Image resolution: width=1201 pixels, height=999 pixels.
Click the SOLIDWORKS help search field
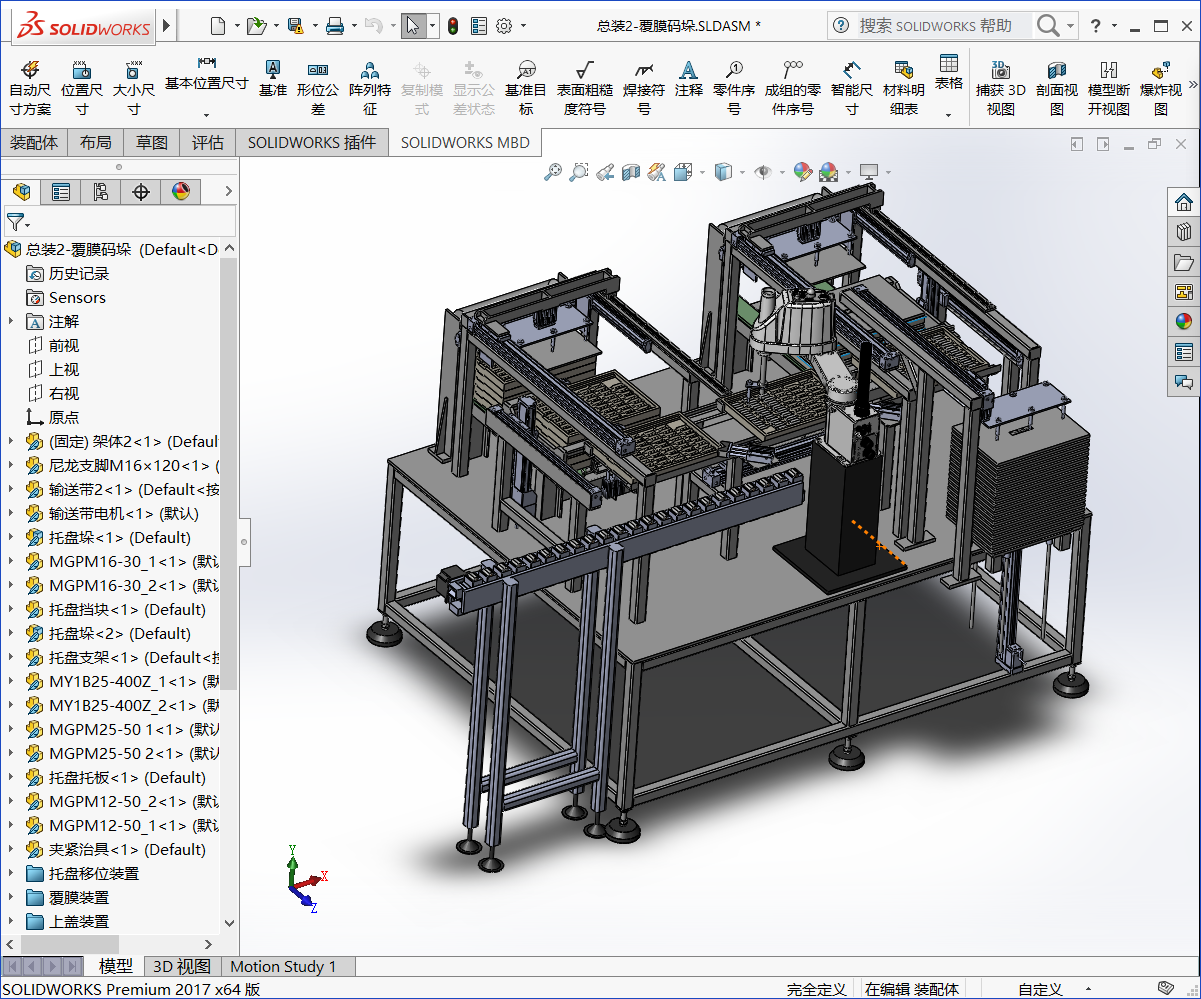pyautogui.click(x=943, y=26)
